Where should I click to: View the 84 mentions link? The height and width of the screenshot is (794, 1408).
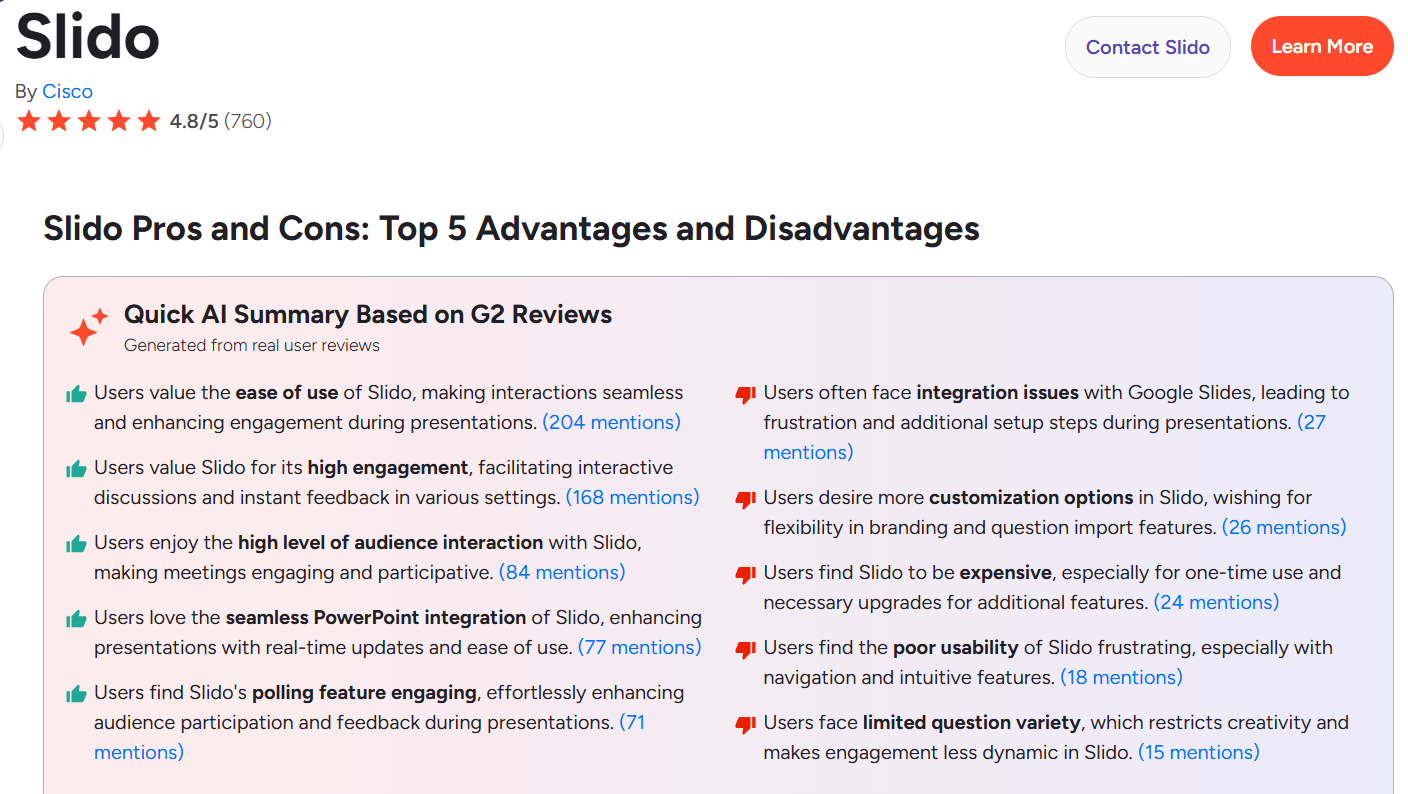pyautogui.click(x=561, y=572)
